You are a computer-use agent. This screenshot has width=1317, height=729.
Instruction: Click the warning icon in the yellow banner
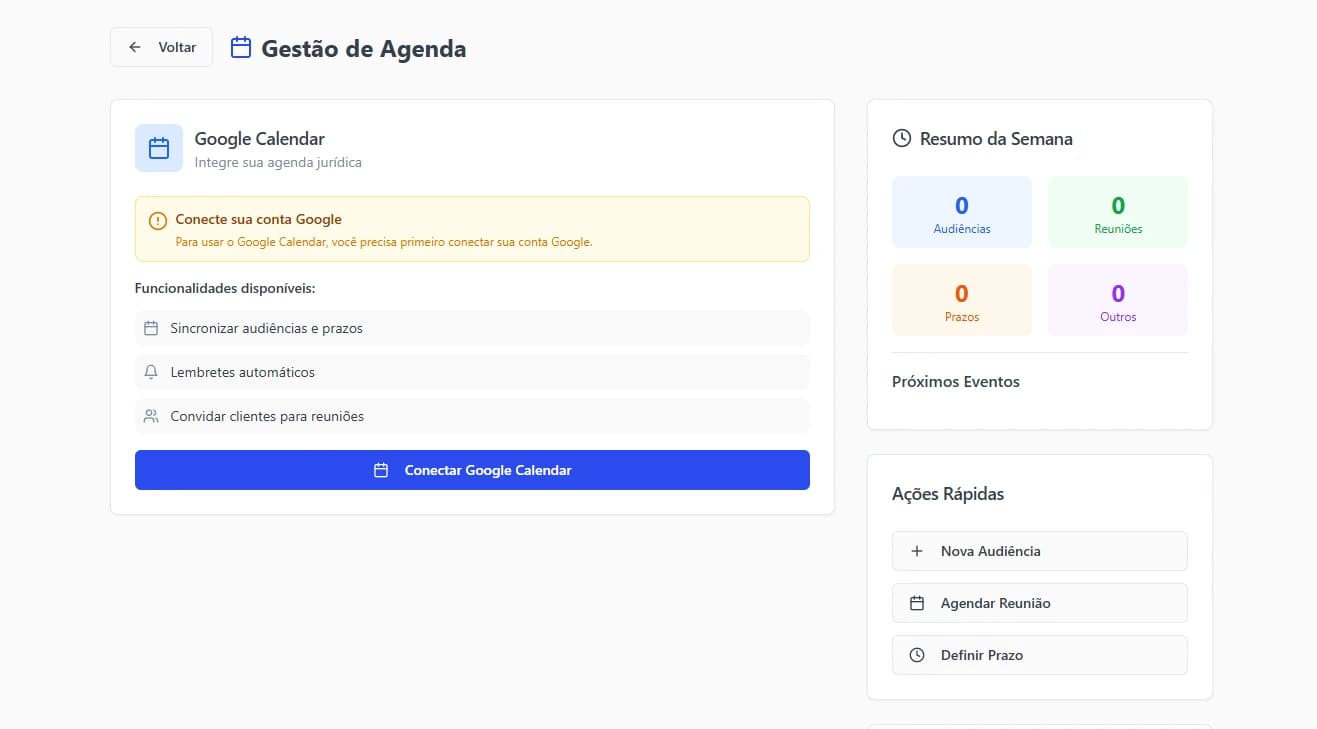[157, 220]
